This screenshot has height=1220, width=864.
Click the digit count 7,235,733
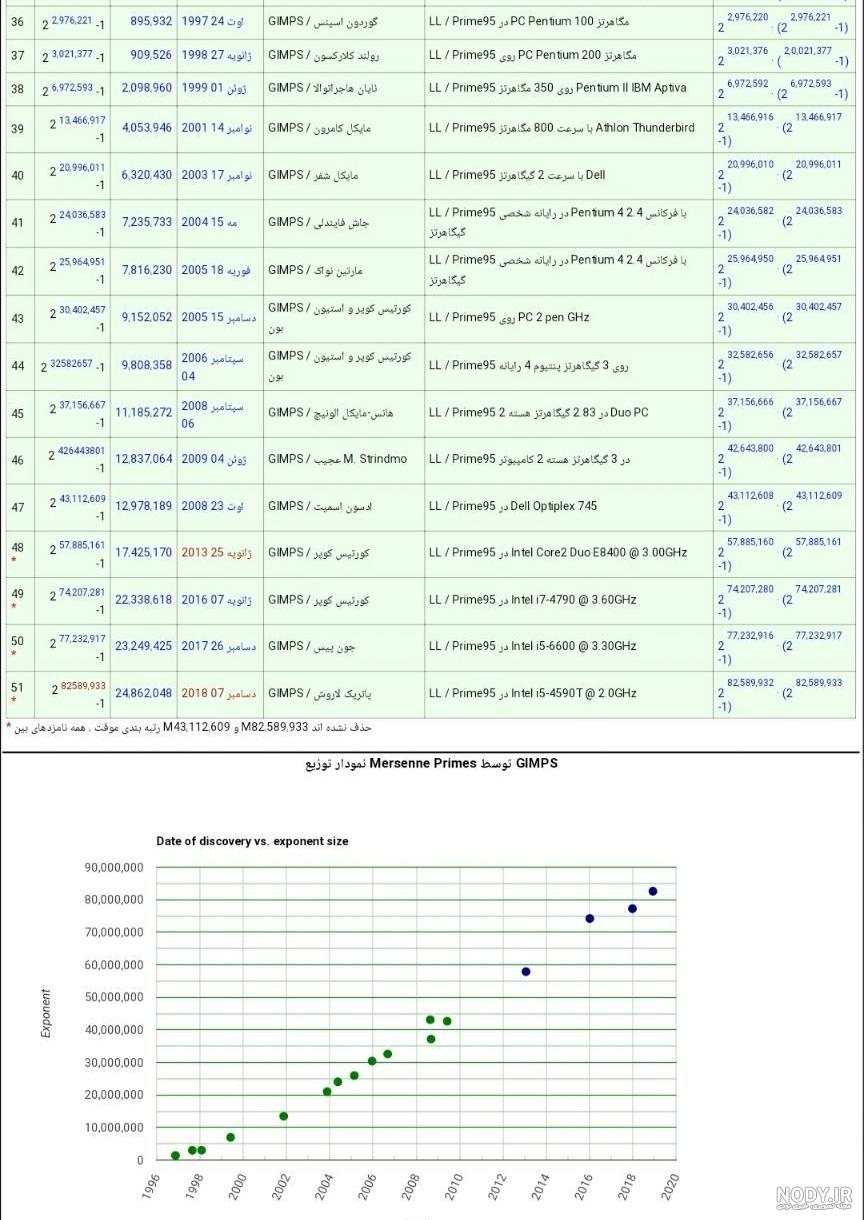click(x=147, y=222)
